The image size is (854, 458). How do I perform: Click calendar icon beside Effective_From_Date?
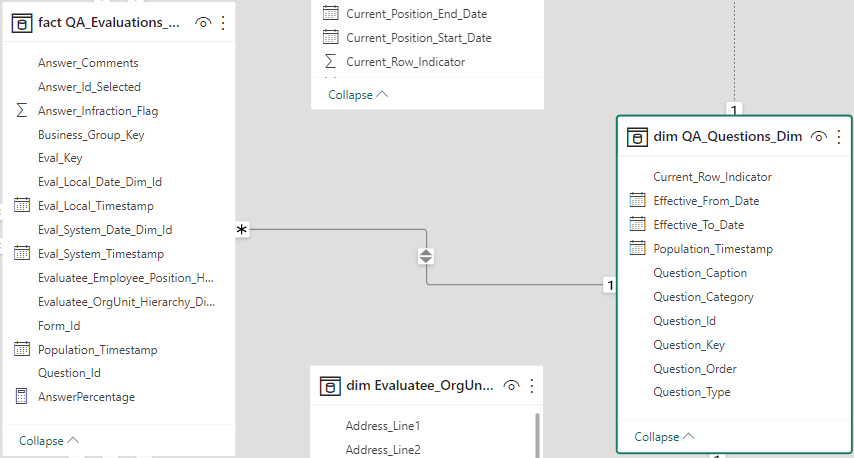[637, 200]
